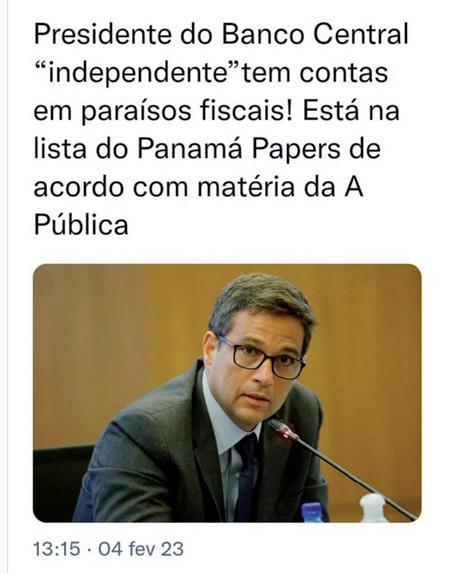Viewport: 453px width, 573px height.
Task: Click the quoted word "independente"
Action: tap(138, 72)
